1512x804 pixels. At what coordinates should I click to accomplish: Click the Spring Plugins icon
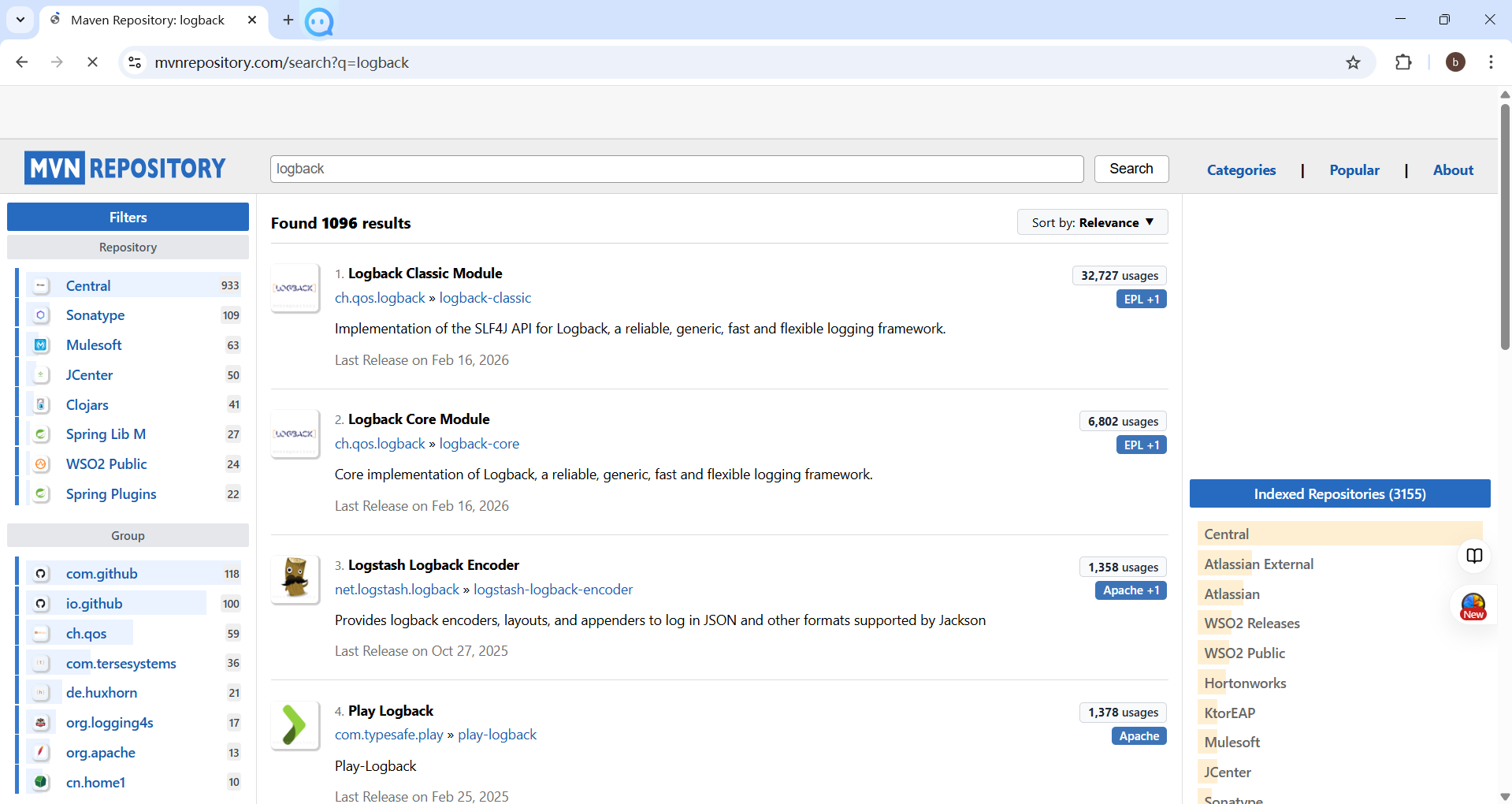[x=41, y=494]
